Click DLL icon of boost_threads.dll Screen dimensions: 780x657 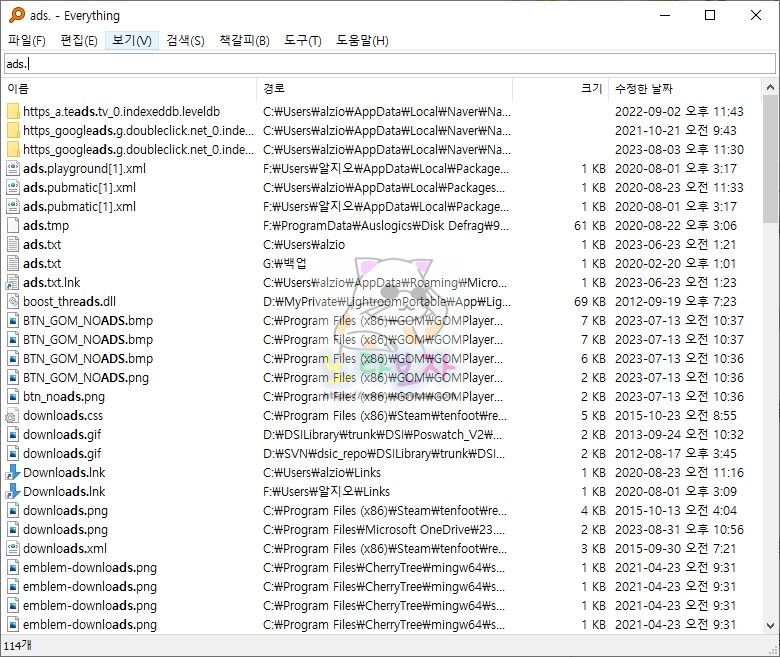click(x=13, y=301)
